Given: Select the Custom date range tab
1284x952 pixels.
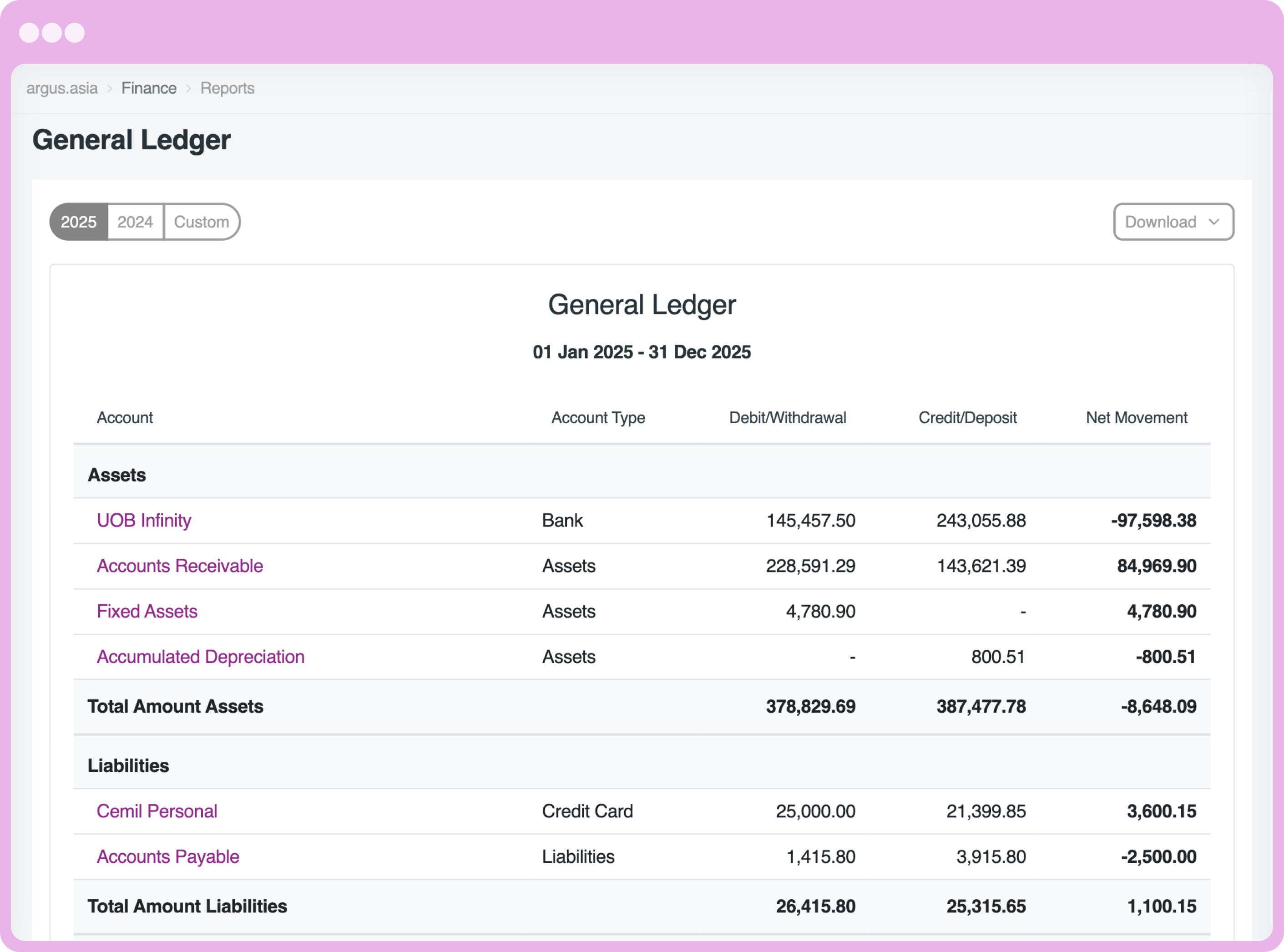Looking at the screenshot, I should [x=202, y=222].
